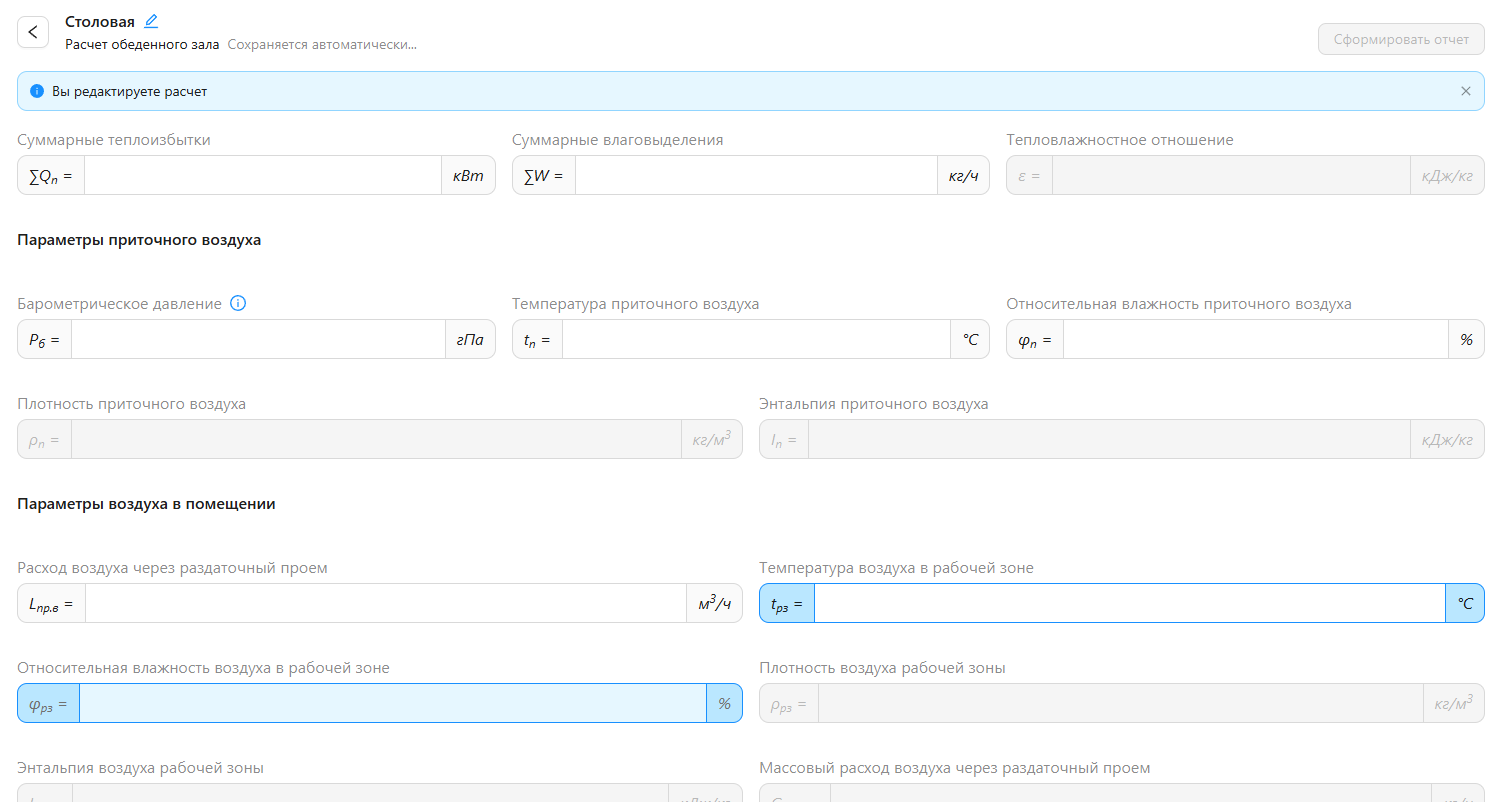
Task: Click the pencil icon next to Столовая
Action: point(151,21)
